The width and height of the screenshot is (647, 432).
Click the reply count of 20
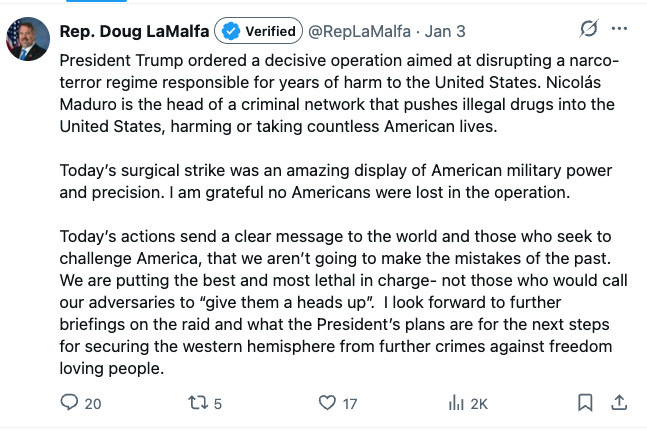(x=93, y=404)
